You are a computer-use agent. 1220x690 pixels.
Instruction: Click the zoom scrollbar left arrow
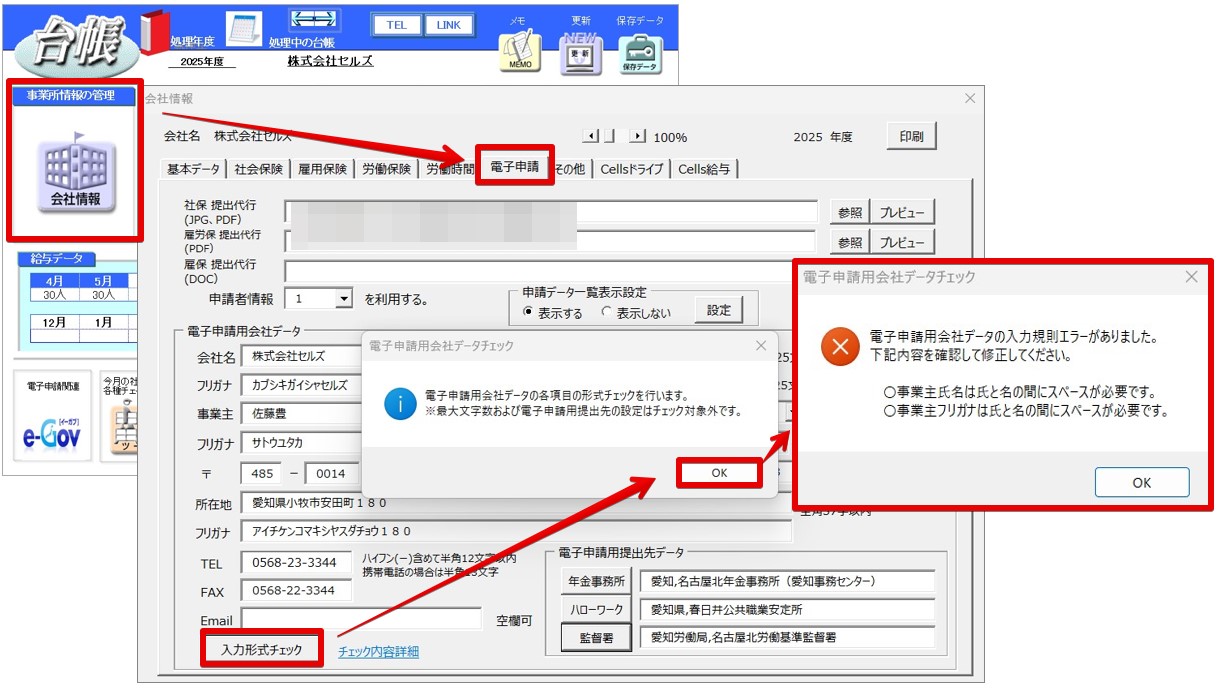click(590, 136)
